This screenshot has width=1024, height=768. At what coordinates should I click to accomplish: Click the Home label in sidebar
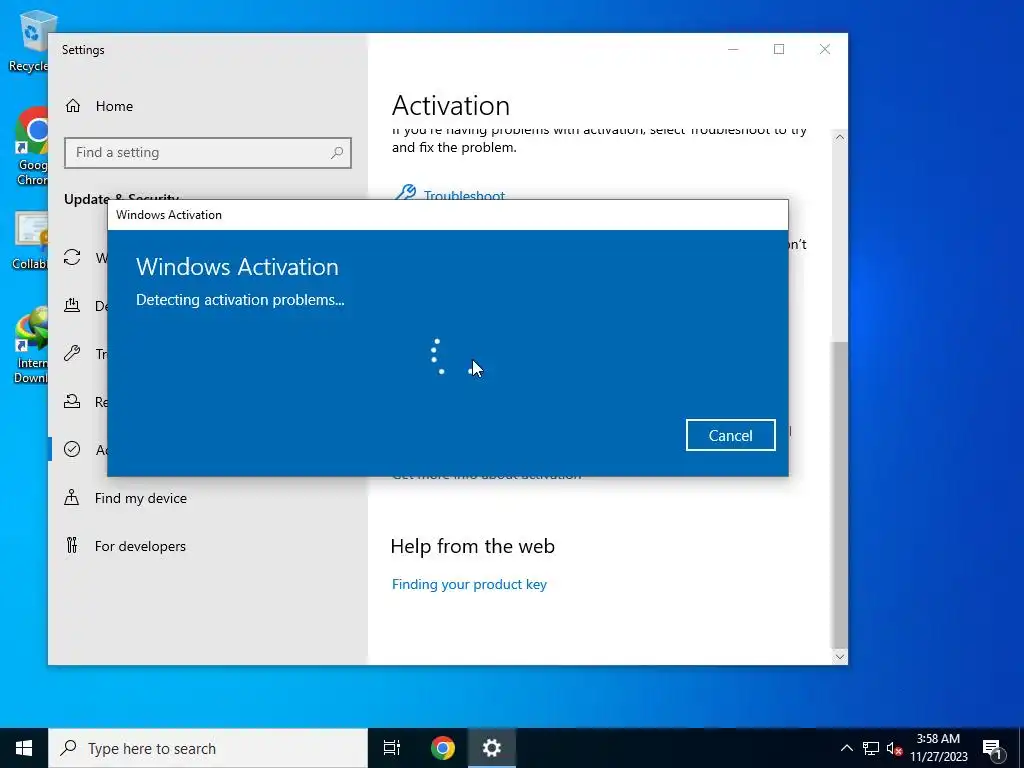(x=114, y=106)
